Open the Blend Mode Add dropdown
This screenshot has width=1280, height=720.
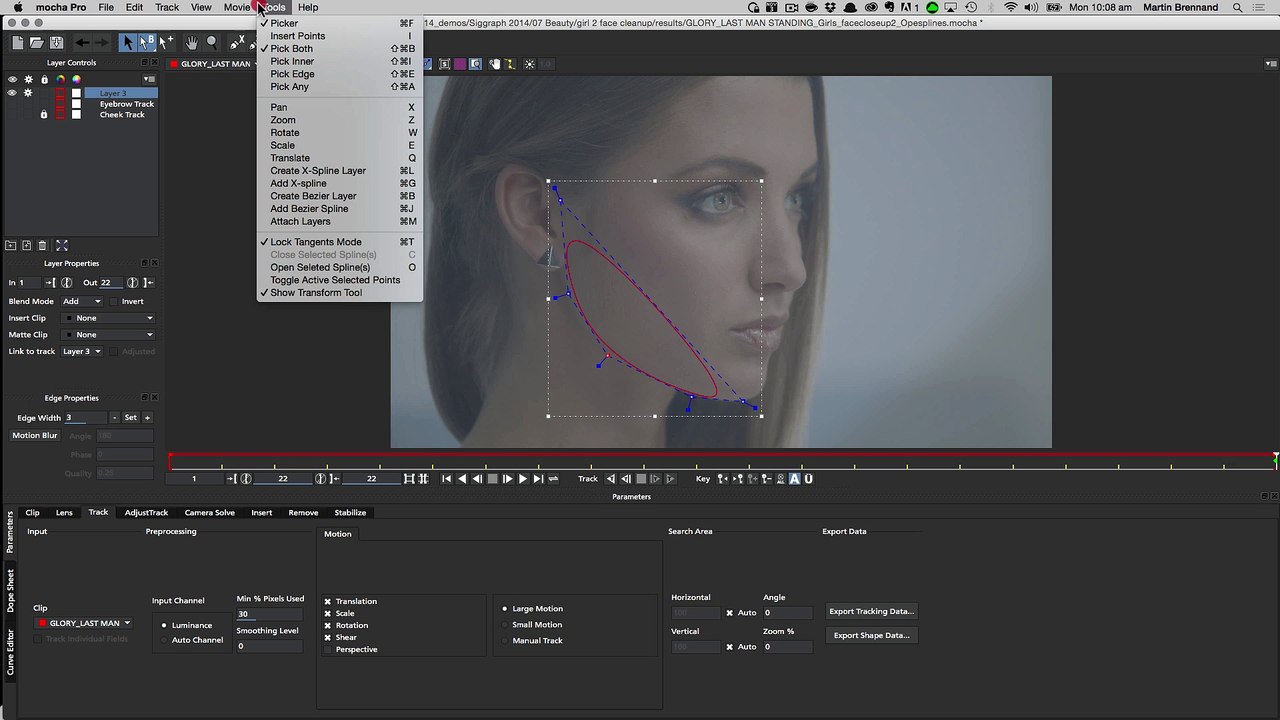point(82,301)
